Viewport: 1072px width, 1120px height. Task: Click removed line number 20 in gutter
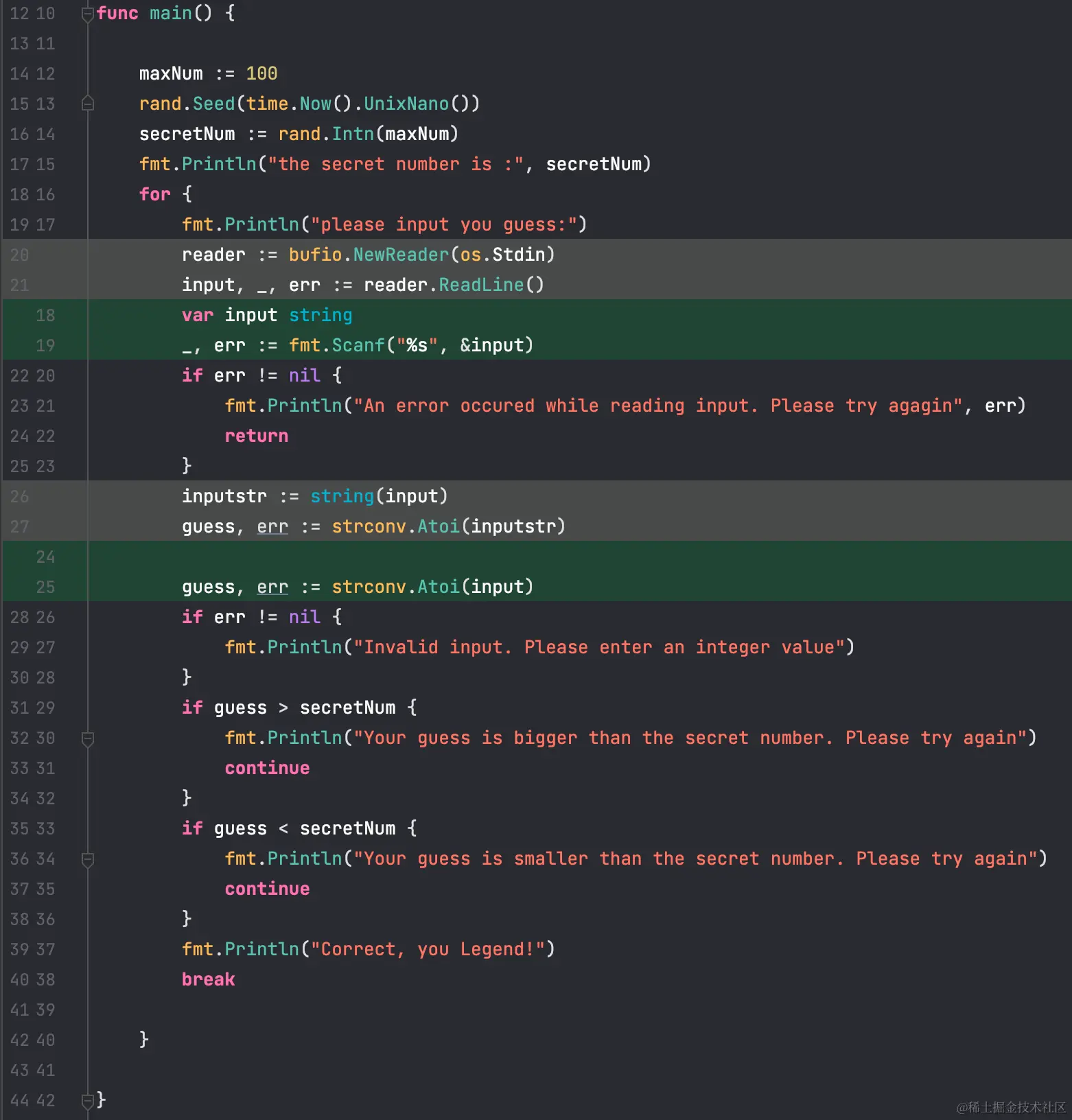[x=19, y=255]
